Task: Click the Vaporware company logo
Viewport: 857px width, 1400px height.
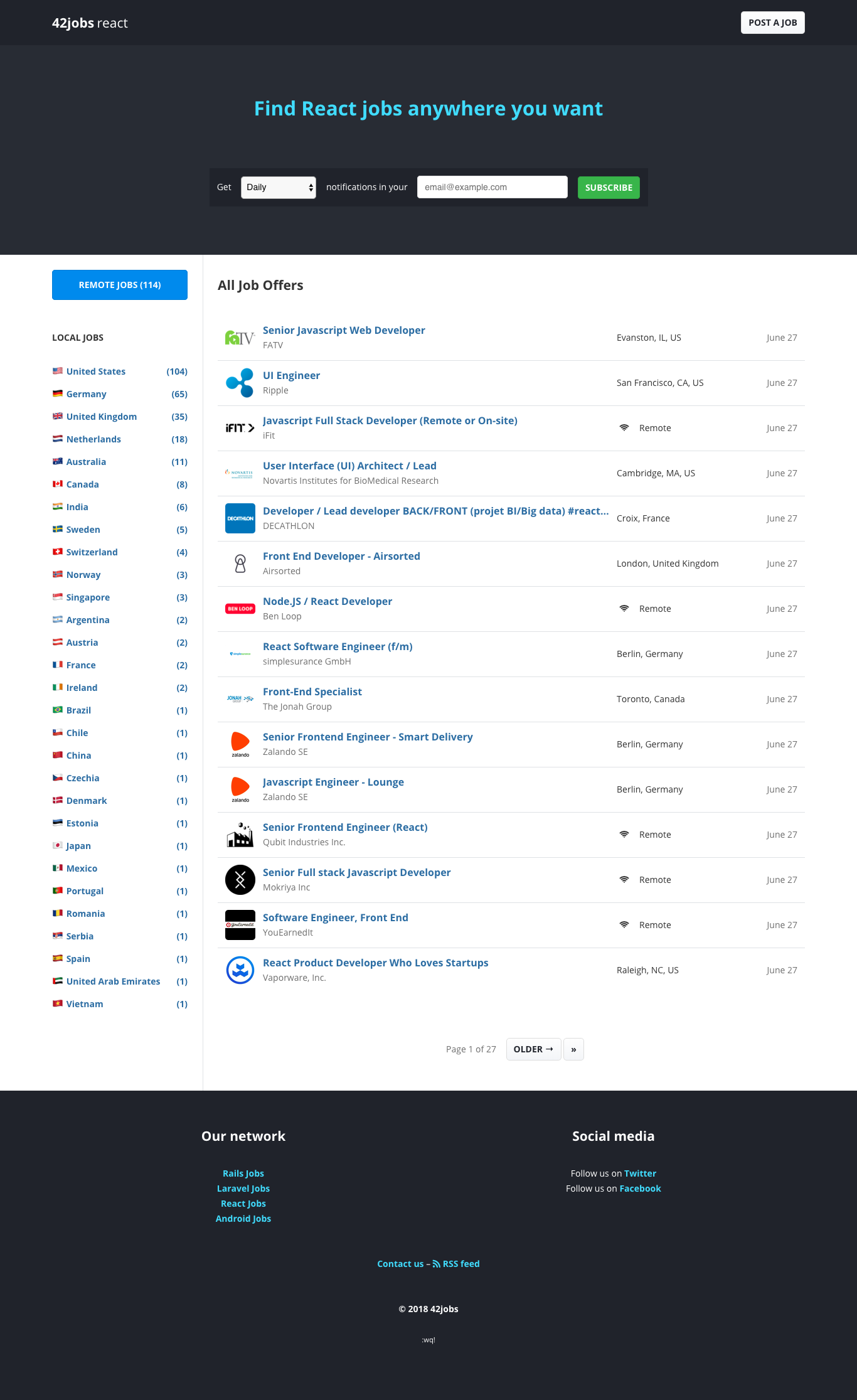Action: [240, 970]
